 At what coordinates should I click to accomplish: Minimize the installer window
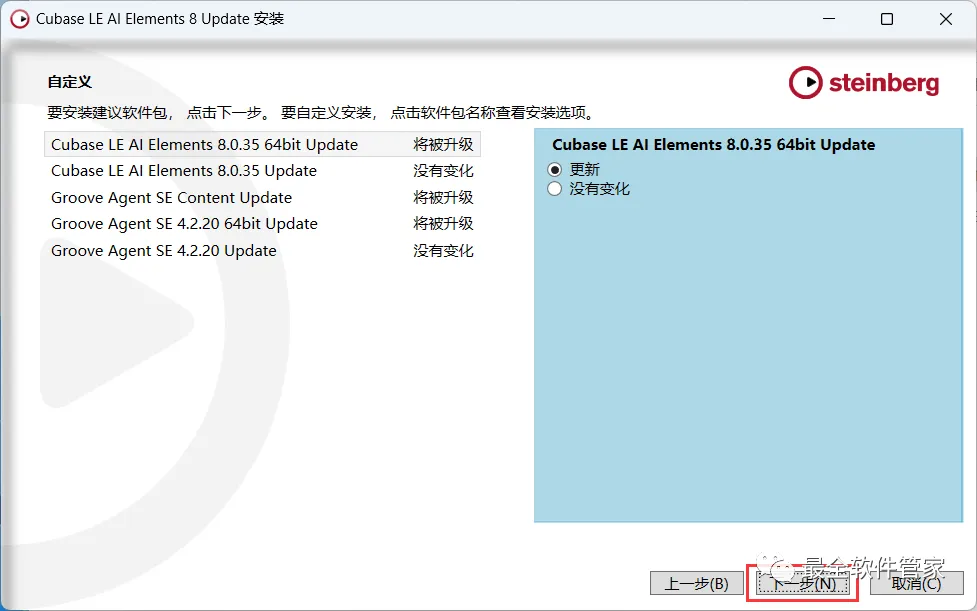point(829,19)
